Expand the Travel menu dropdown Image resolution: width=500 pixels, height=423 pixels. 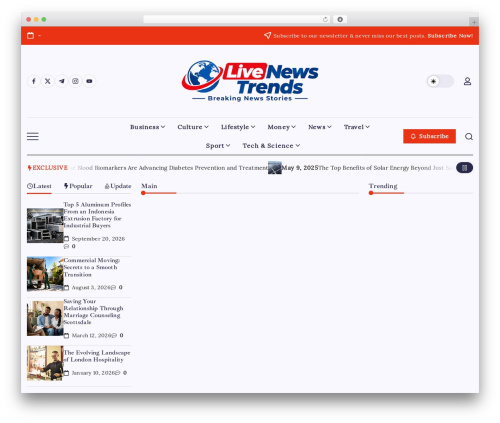(x=357, y=127)
